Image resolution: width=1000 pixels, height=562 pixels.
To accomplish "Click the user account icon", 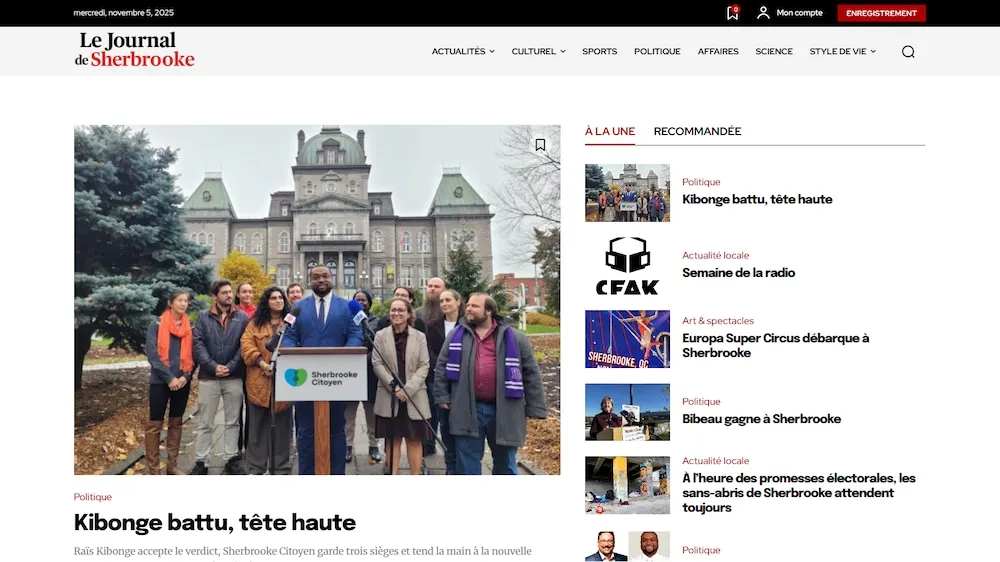I will [x=763, y=13].
